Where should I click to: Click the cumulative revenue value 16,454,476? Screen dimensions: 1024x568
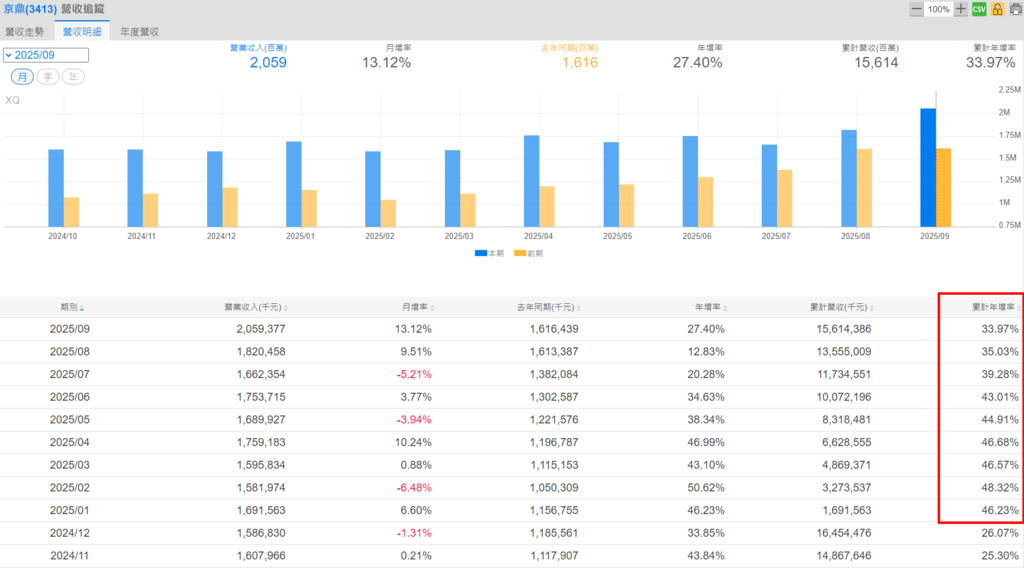[x=844, y=533]
